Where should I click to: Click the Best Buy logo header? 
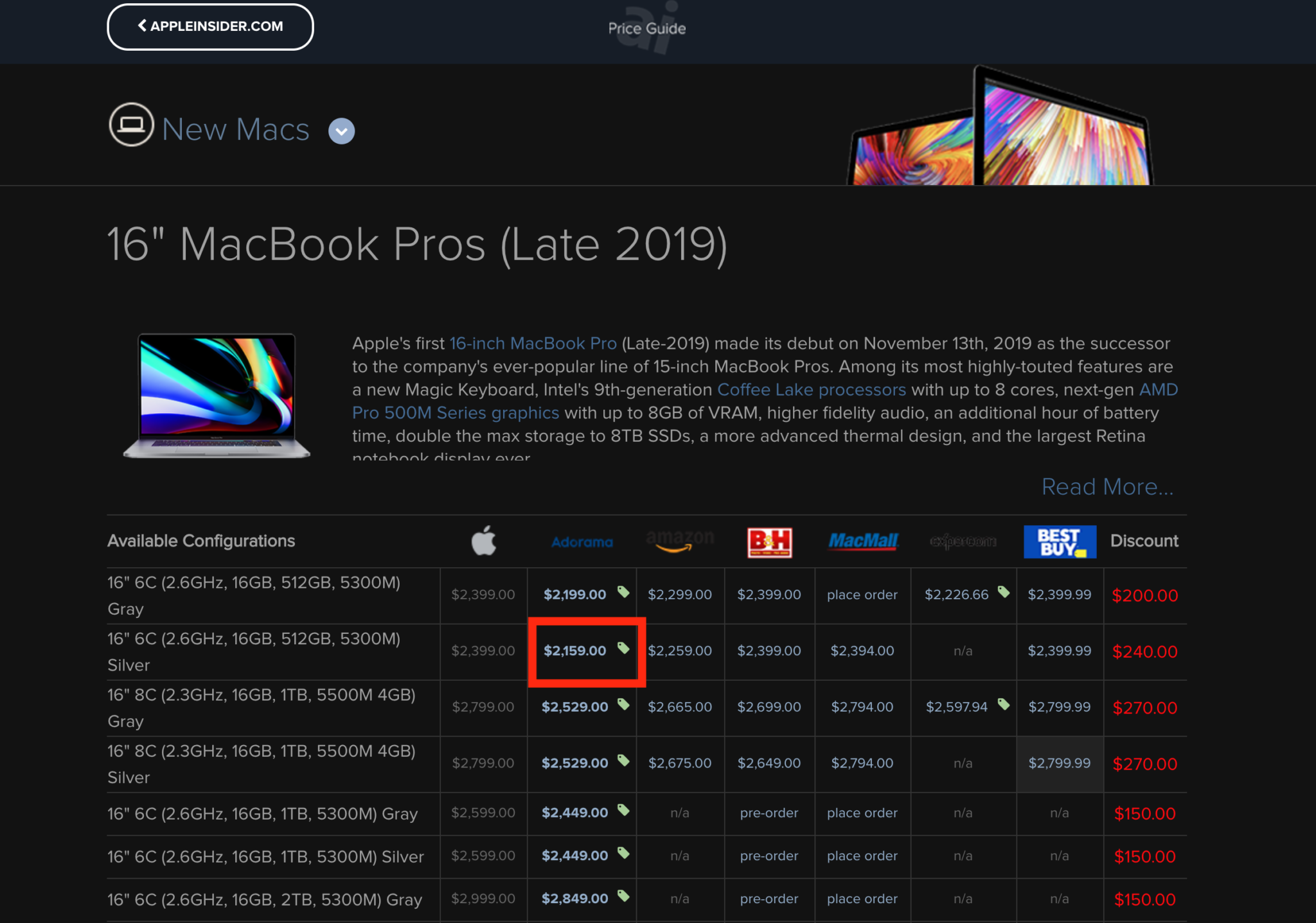[x=1060, y=541]
